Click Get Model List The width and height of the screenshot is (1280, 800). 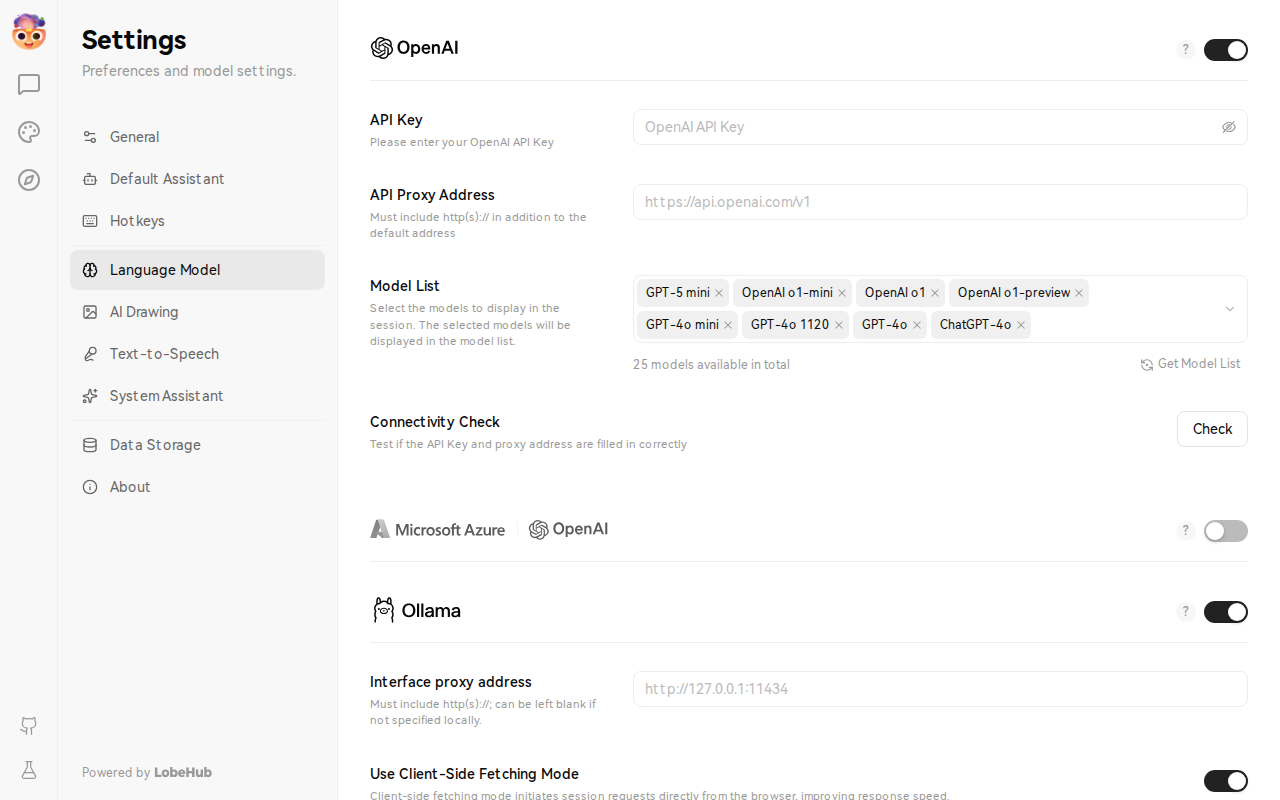[x=1190, y=364]
